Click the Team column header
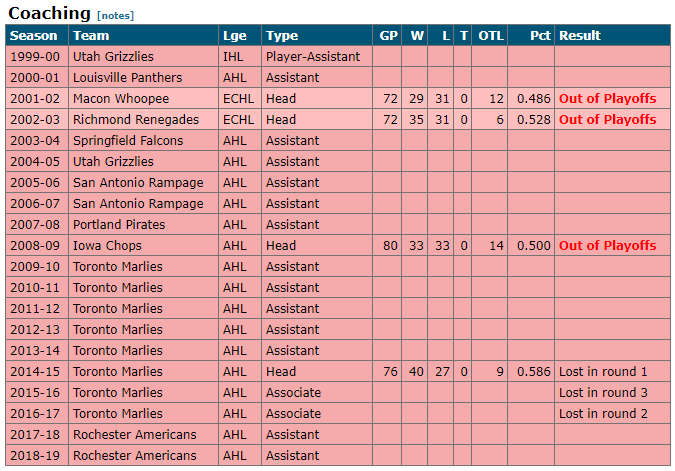 (x=91, y=35)
